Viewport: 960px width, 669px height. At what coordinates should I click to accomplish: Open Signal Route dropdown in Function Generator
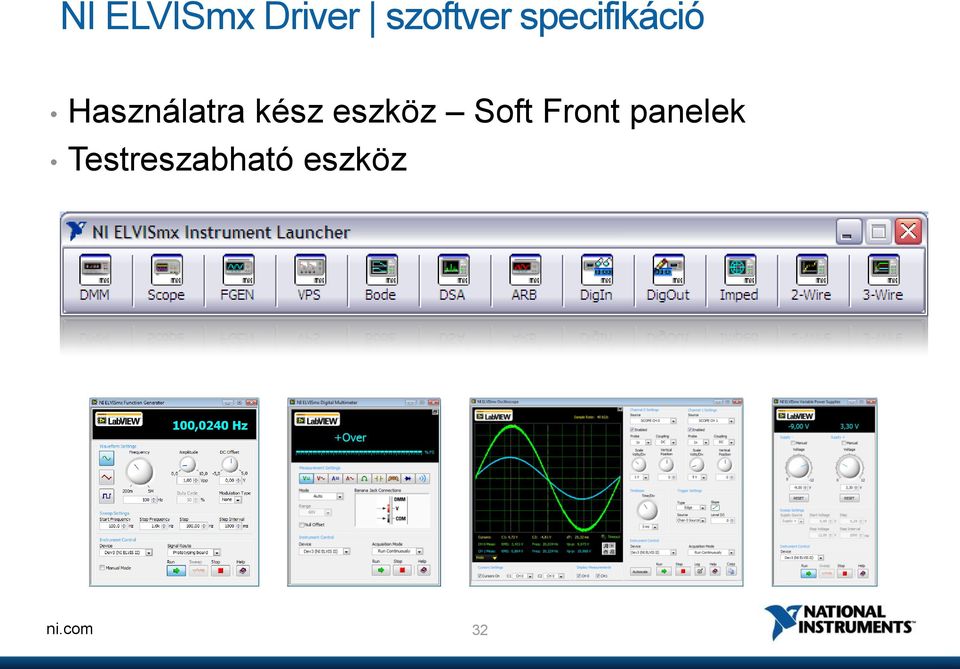[x=194, y=552]
